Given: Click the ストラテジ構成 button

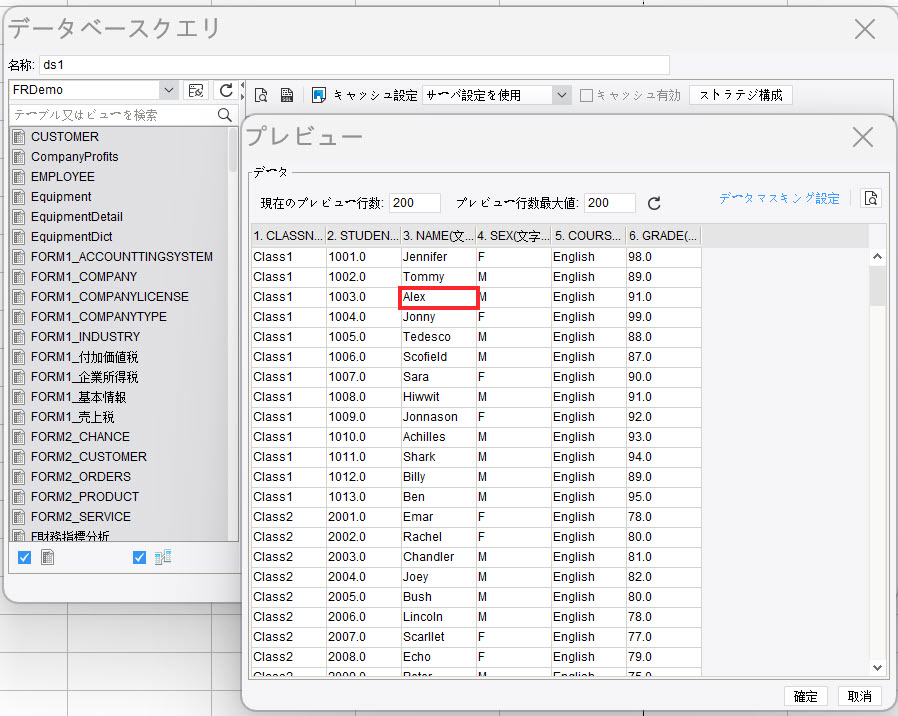Looking at the screenshot, I should (741, 95).
